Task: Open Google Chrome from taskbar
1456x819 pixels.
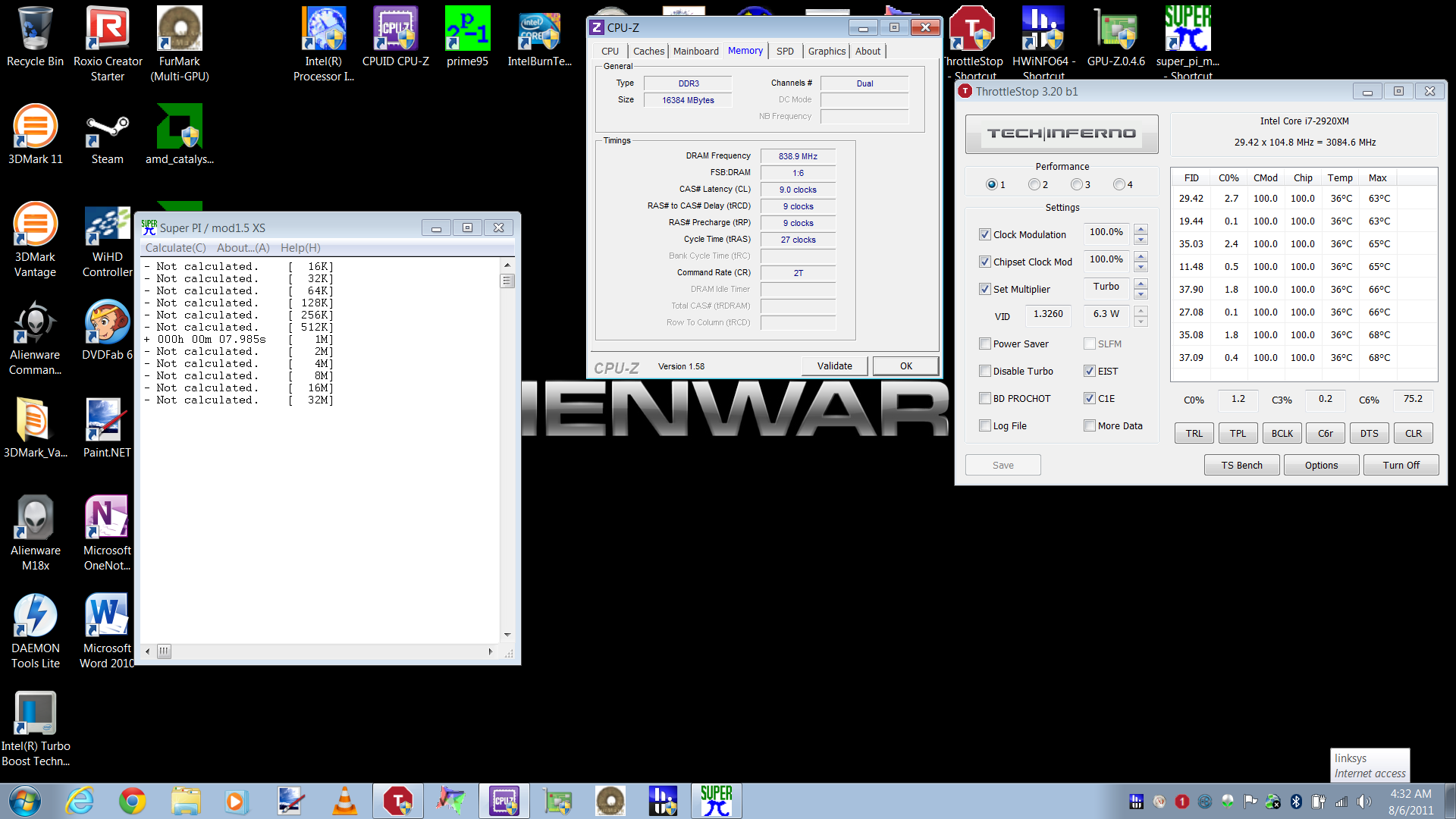Action: coord(133,801)
